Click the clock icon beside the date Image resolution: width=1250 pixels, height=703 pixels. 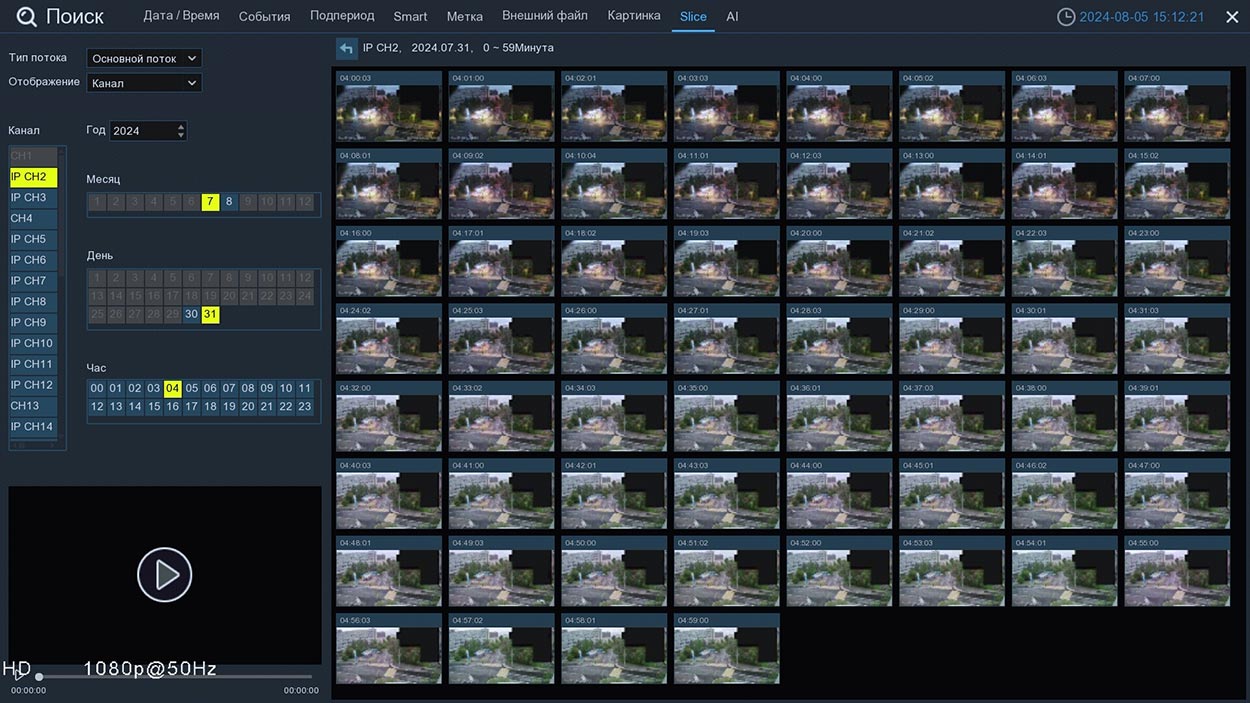[1066, 17]
